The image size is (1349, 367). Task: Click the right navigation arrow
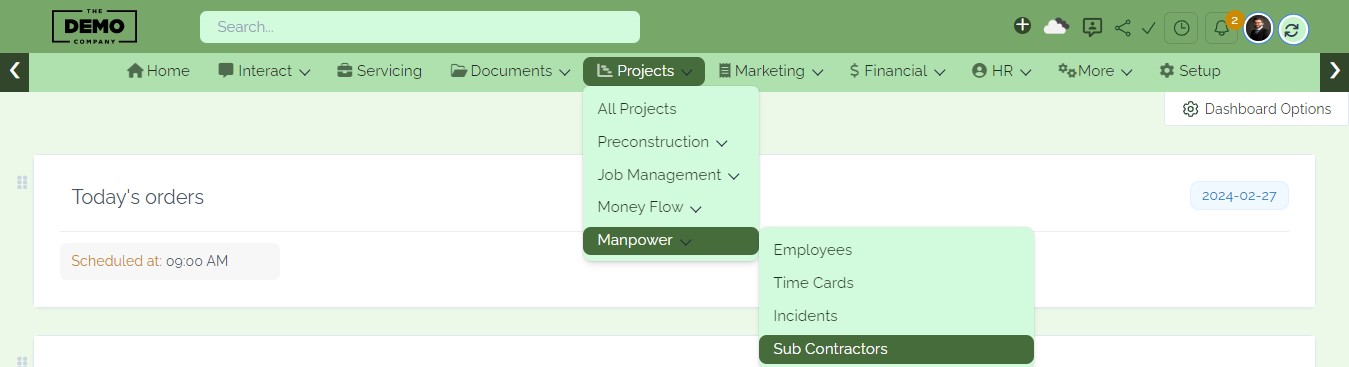click(1334, 71)
